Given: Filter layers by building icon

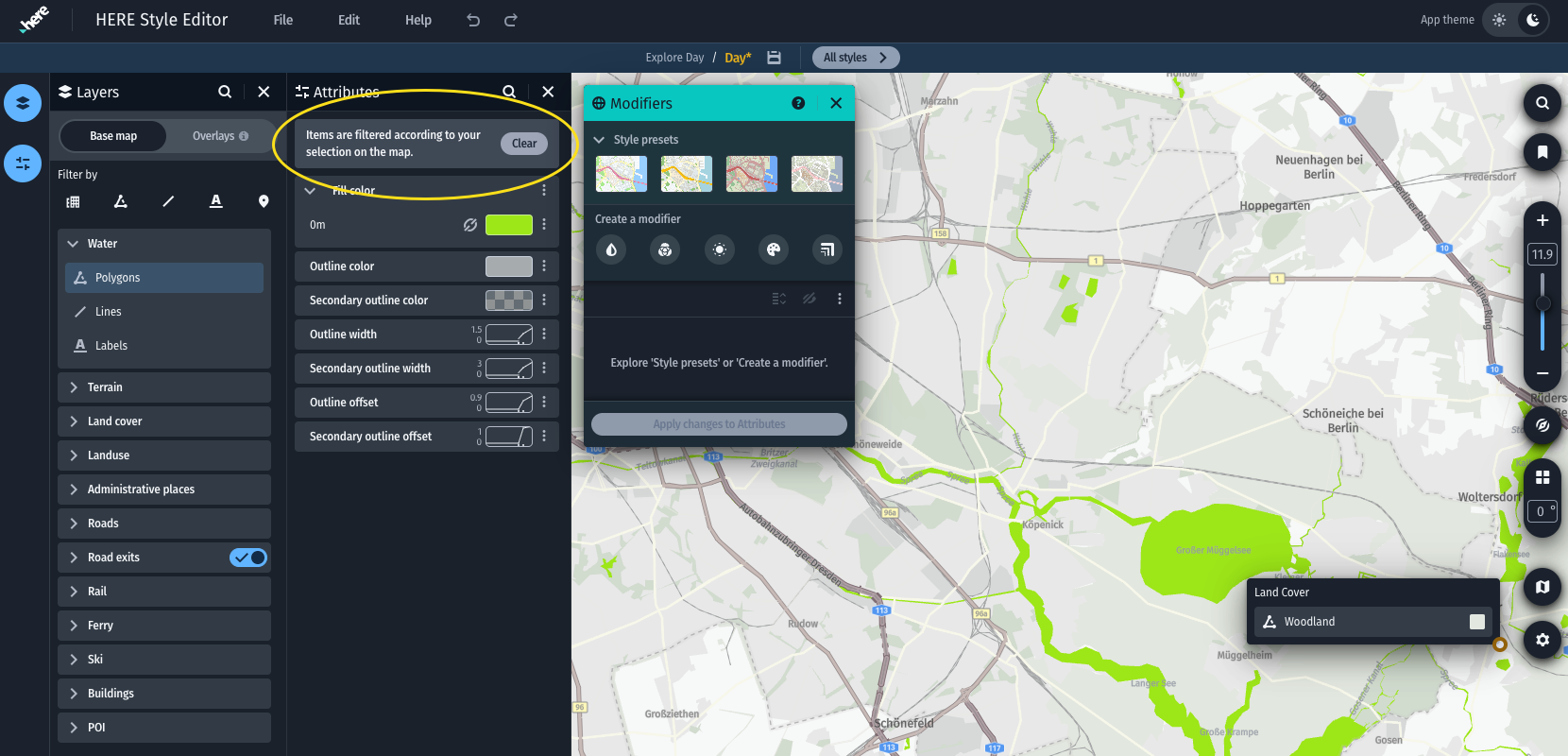Looking at the screenshot, I should [x=73, y=201].
